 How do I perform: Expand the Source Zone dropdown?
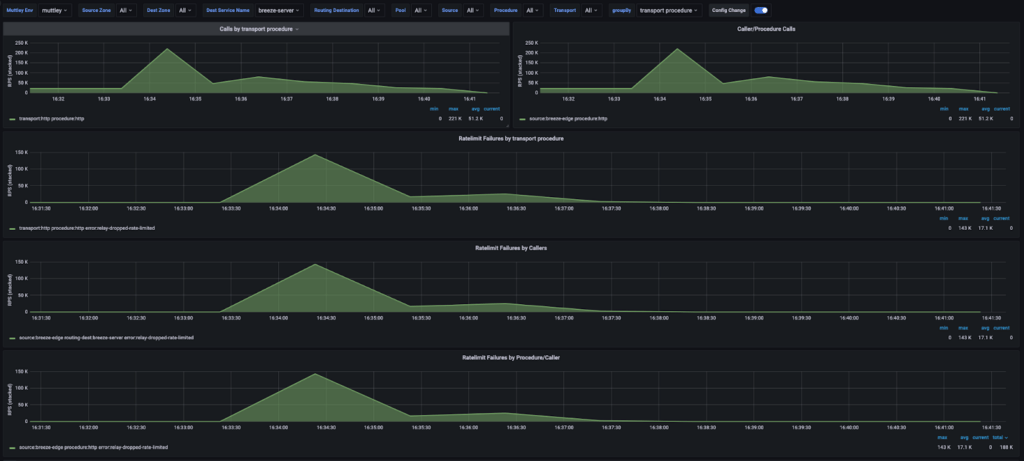126,10
